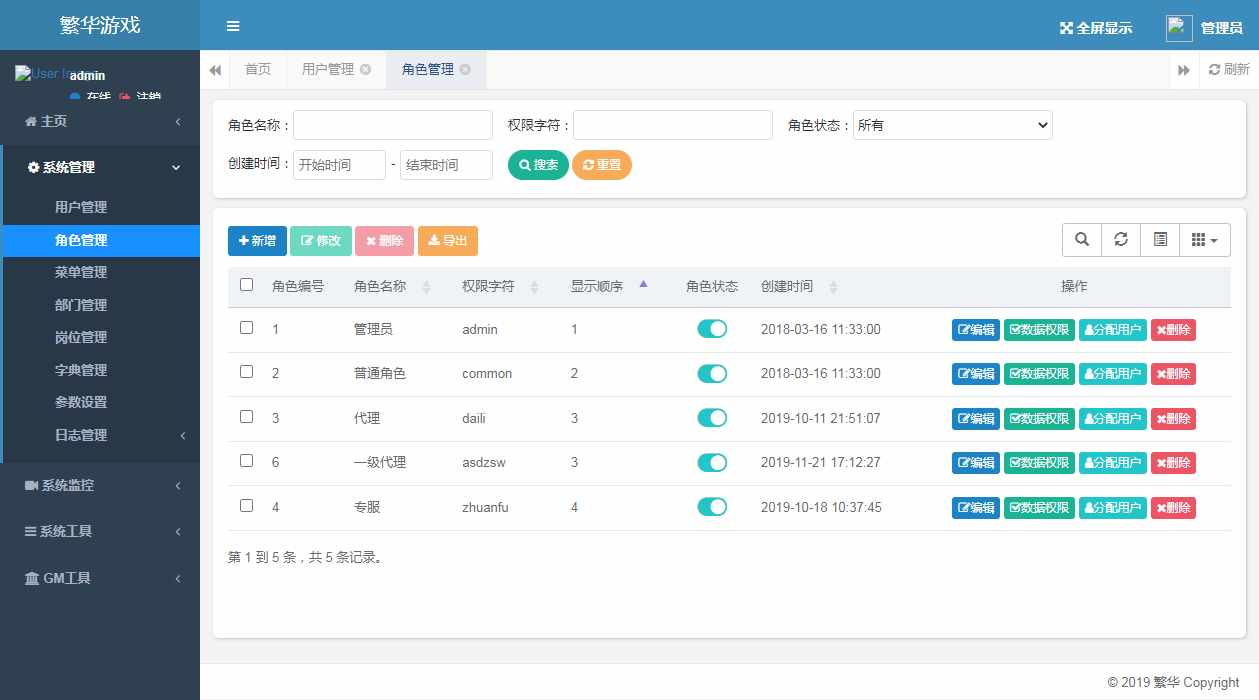The height and width of the screenshot is (700, 1259).
Task: Toggle status switch for 一级代理 role
Action: tap(712, 462)
